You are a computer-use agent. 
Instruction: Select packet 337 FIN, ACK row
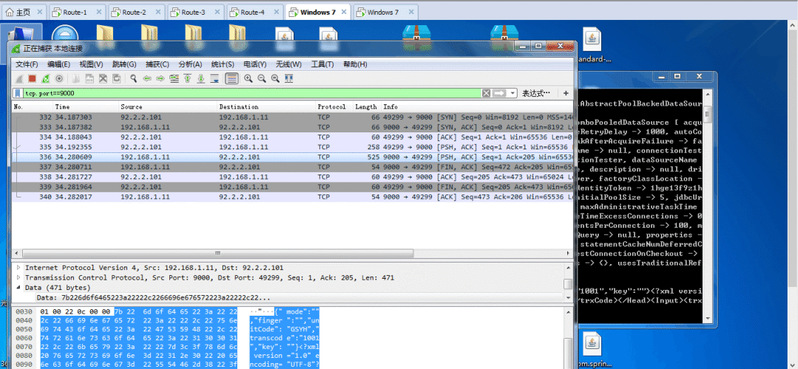point(293,167)
